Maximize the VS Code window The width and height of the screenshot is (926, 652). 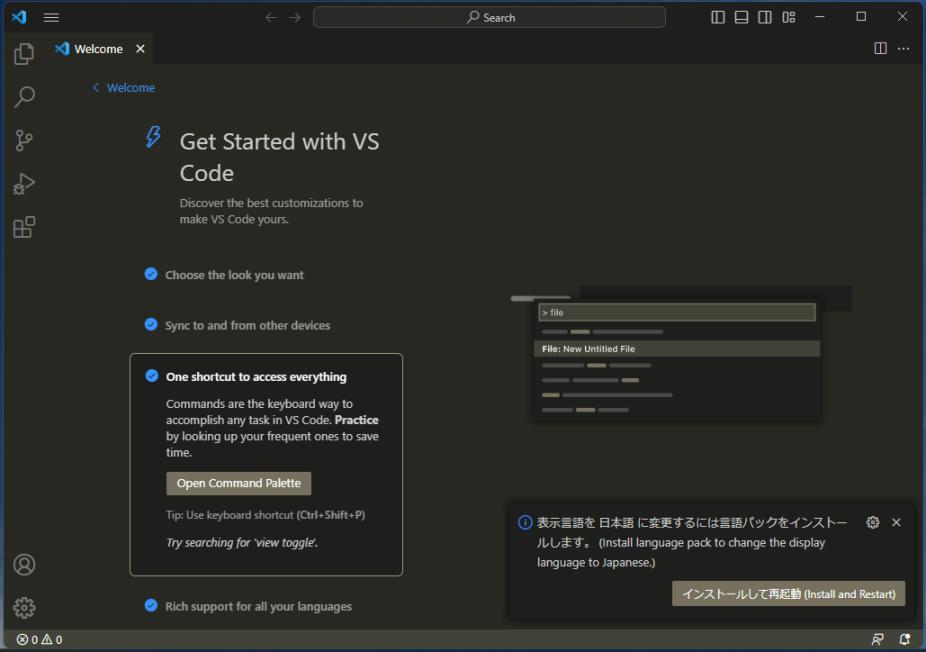pyautogui.click(x=861, y=17)
